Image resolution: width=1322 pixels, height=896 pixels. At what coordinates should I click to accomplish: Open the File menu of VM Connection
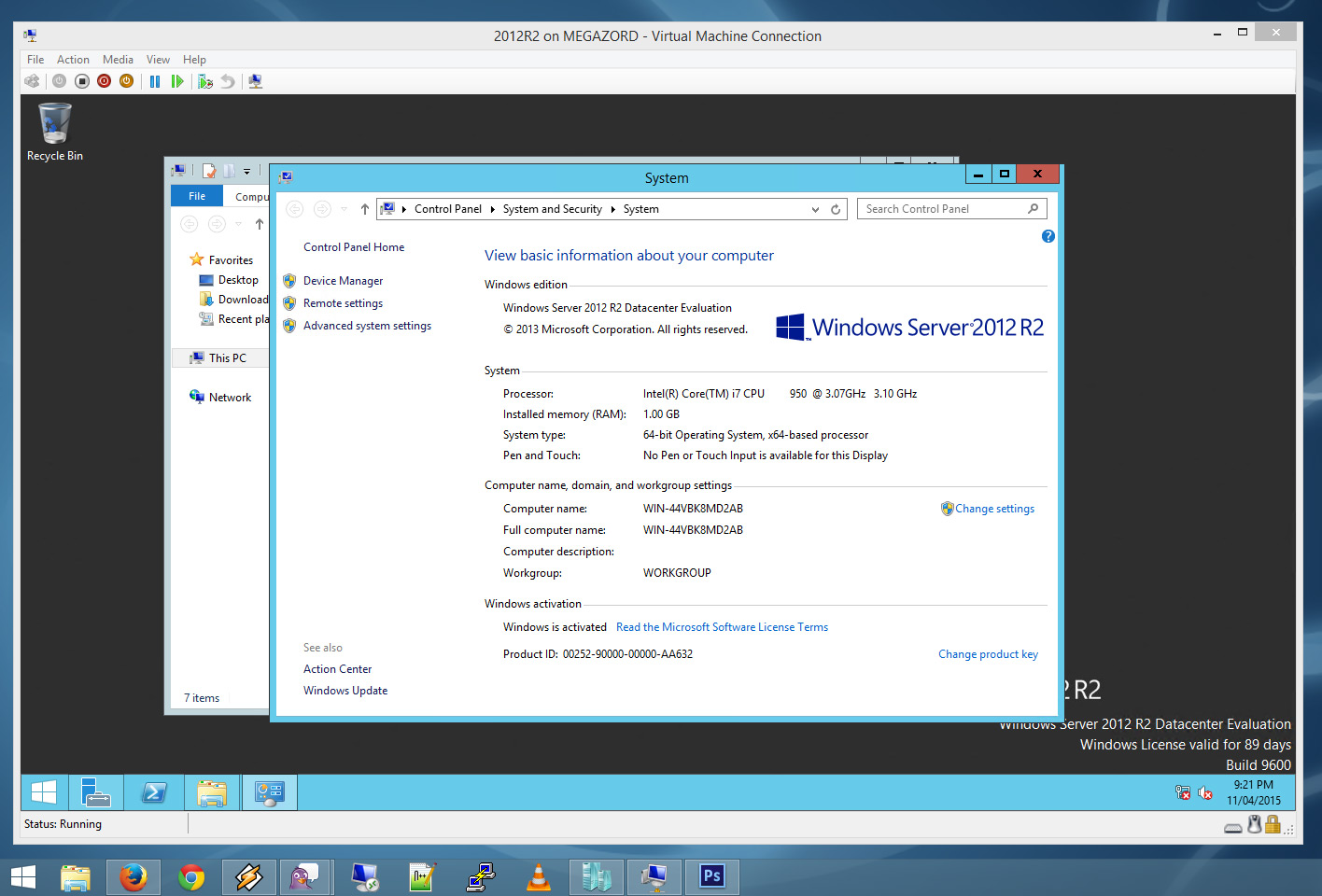[35, 59]
